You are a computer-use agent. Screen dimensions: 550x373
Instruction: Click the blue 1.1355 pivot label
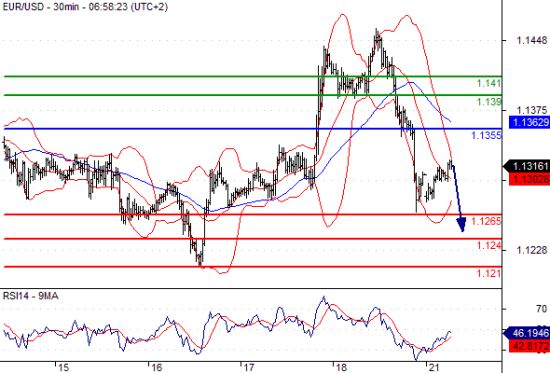pyautogui.click(x=486, y=135)
